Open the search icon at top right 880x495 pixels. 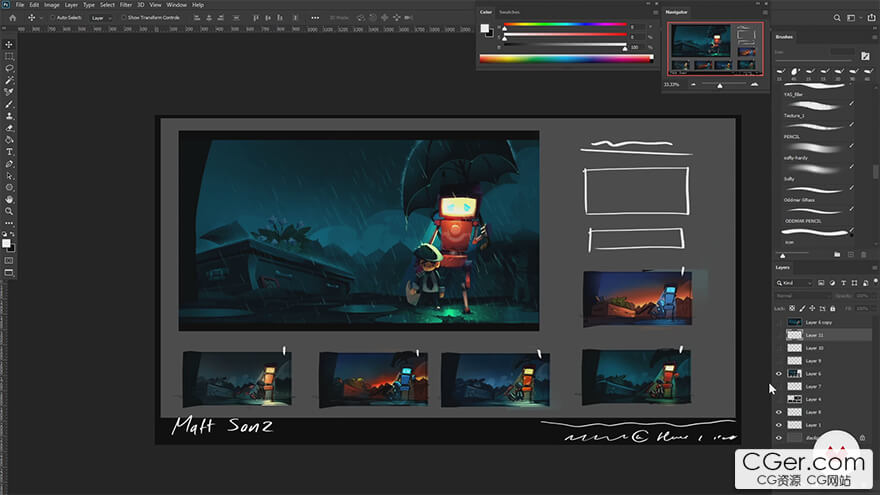[837, 18]
